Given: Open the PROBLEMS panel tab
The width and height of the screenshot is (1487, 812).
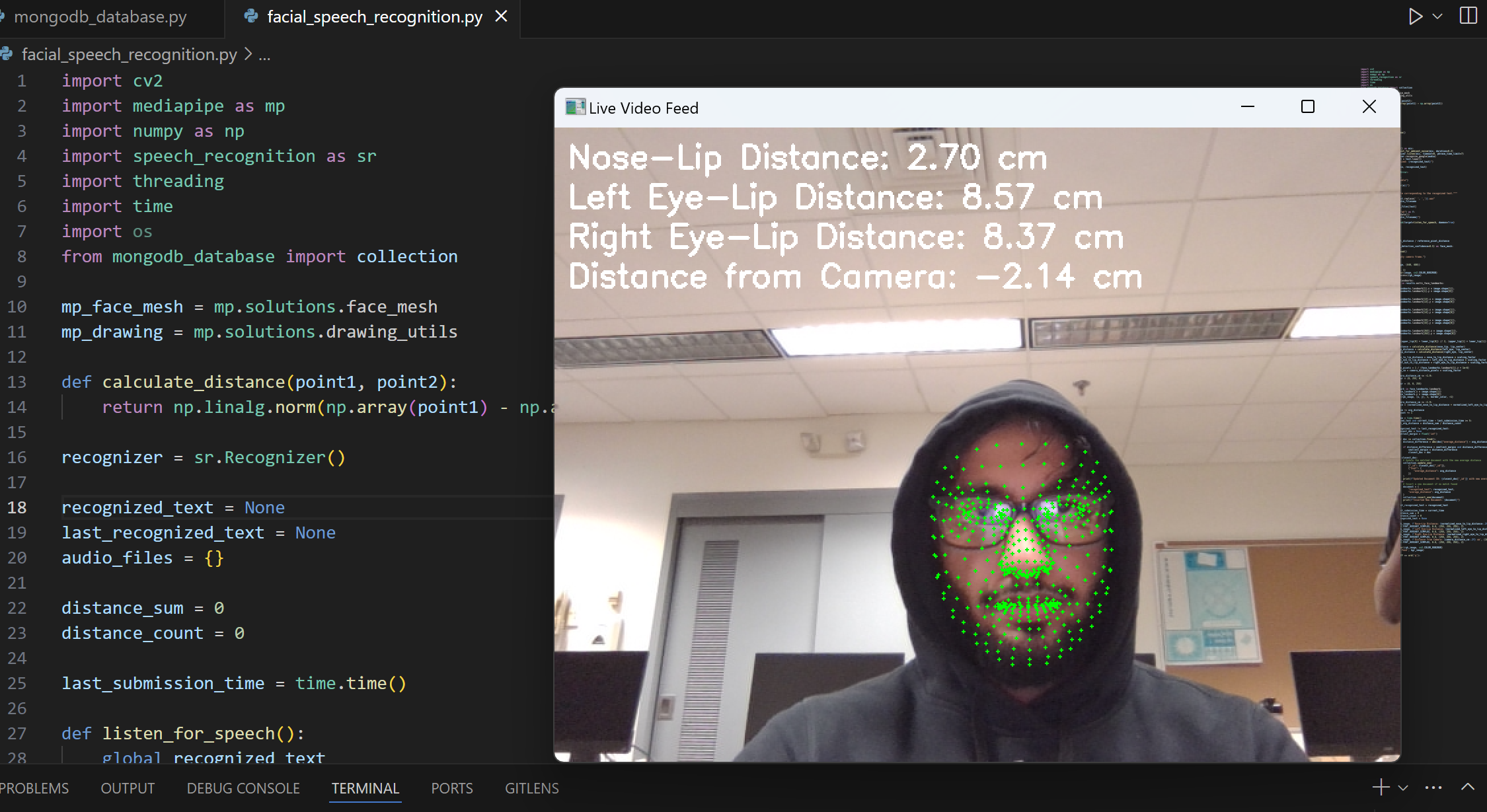Looking at the screenshot, I should point(34,788).
